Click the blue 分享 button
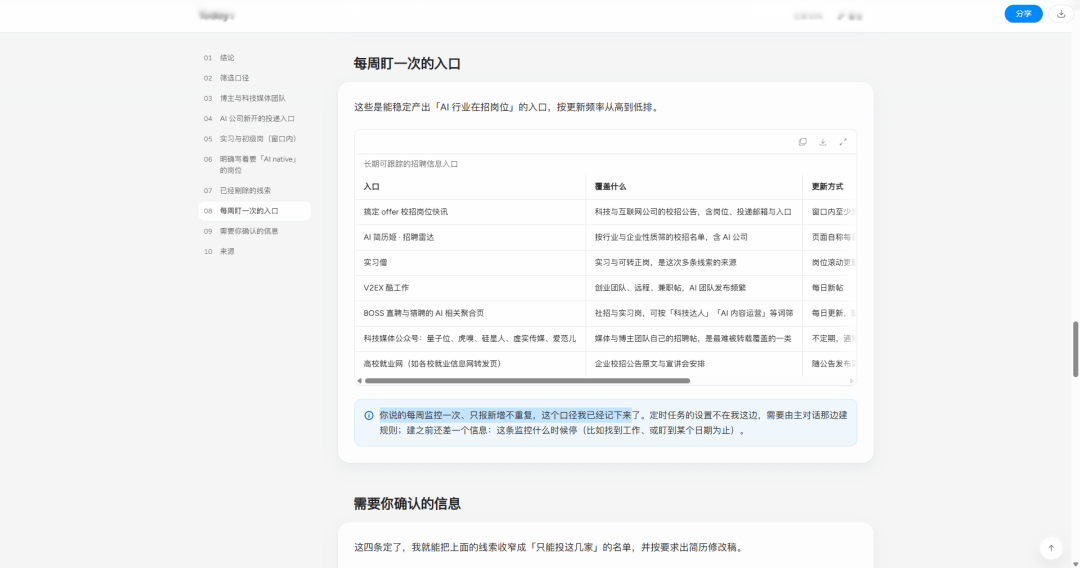1080x568 pixels. [1023, 14]
